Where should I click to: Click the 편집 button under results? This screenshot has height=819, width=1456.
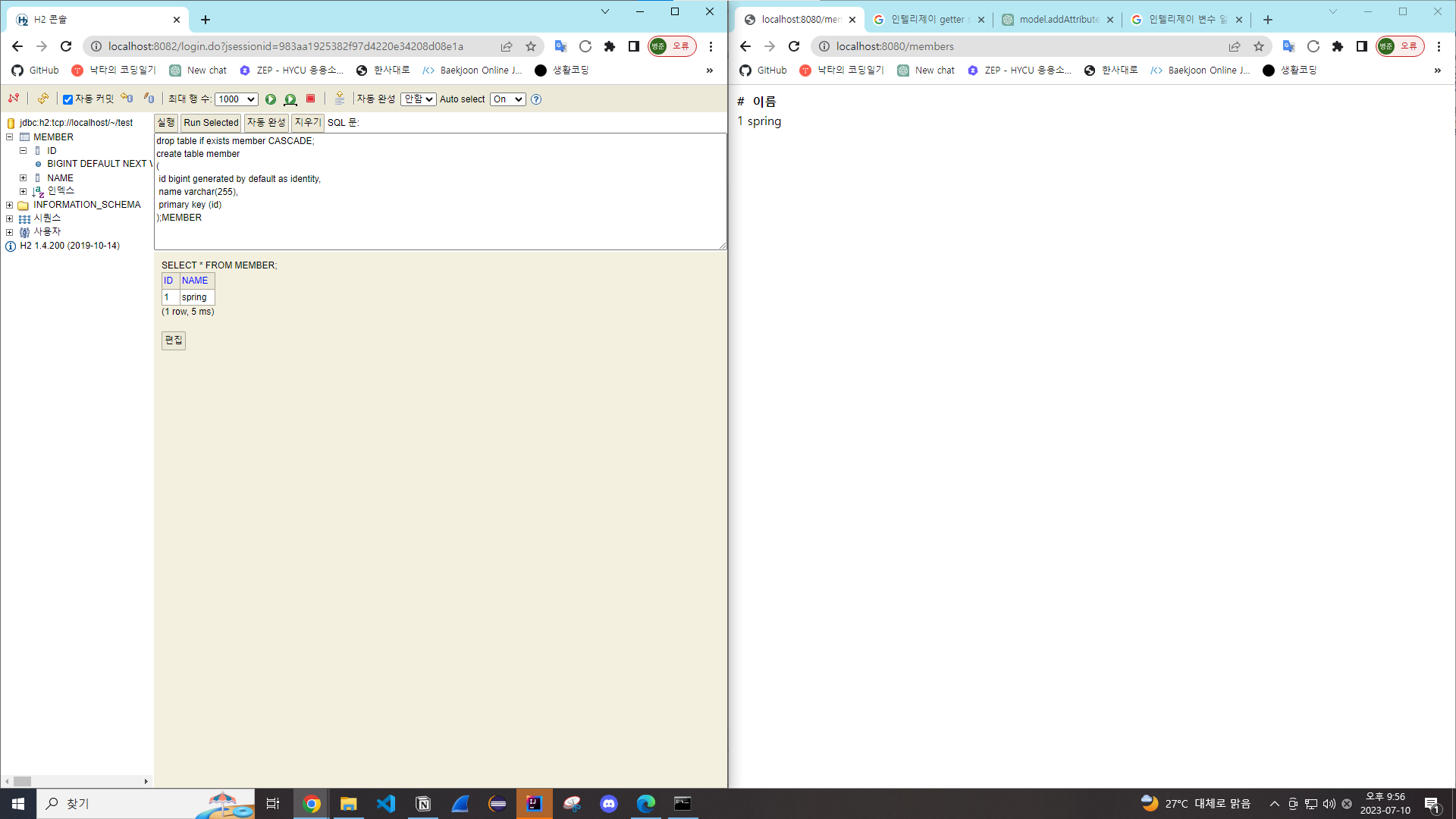click(x=173, y=340)
